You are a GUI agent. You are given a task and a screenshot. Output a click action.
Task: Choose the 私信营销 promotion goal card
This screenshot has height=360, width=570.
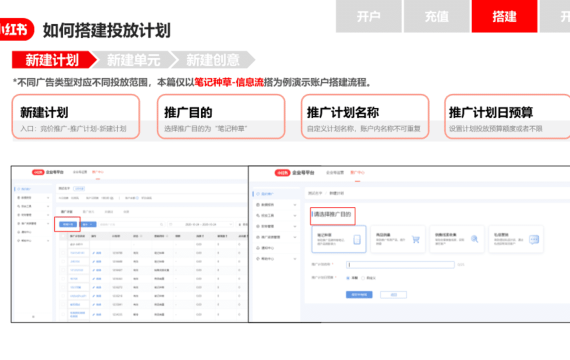[x=516, y=239]
